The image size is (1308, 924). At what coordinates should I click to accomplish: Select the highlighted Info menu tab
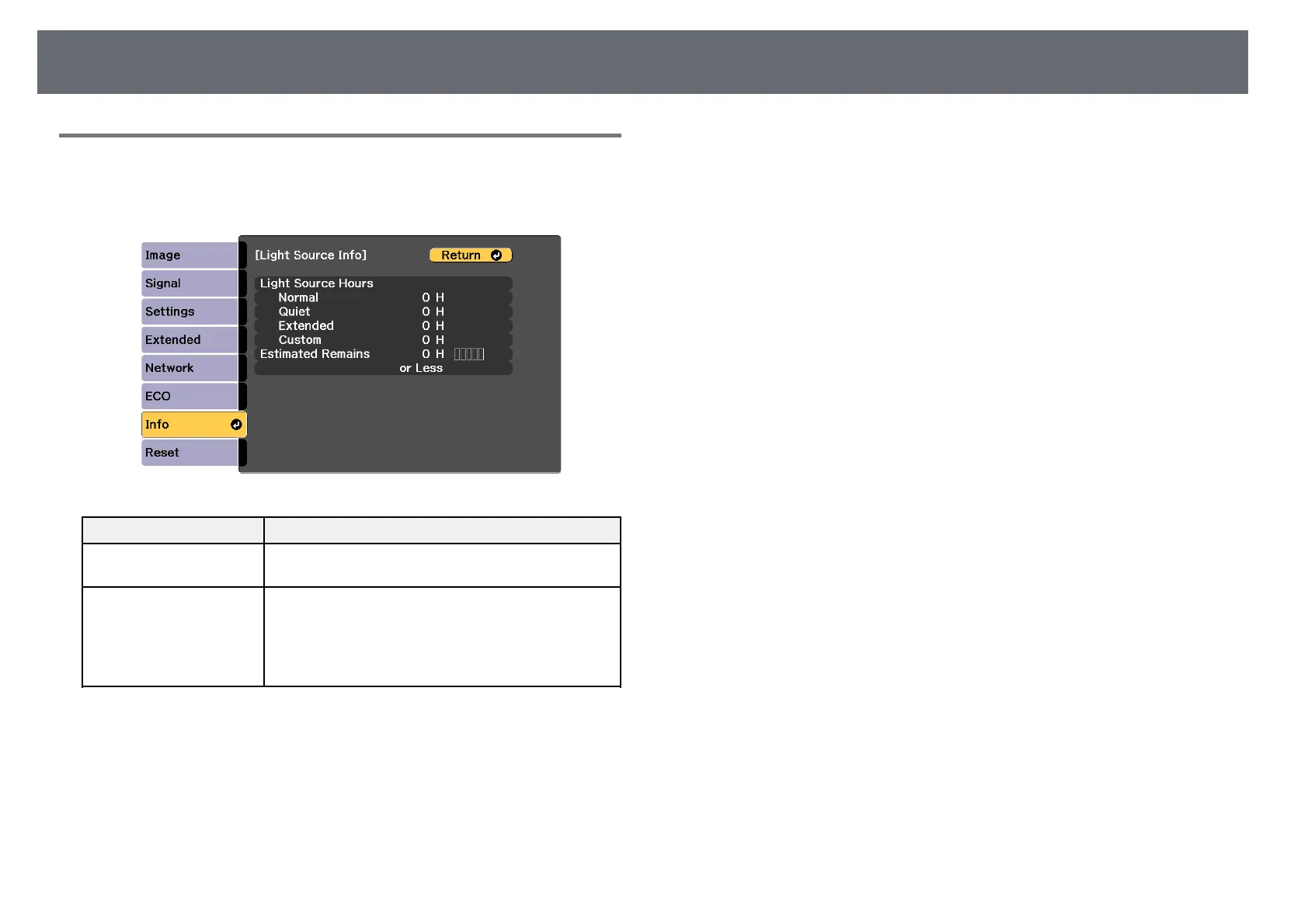pyautogui.click(x=194, y=425)
